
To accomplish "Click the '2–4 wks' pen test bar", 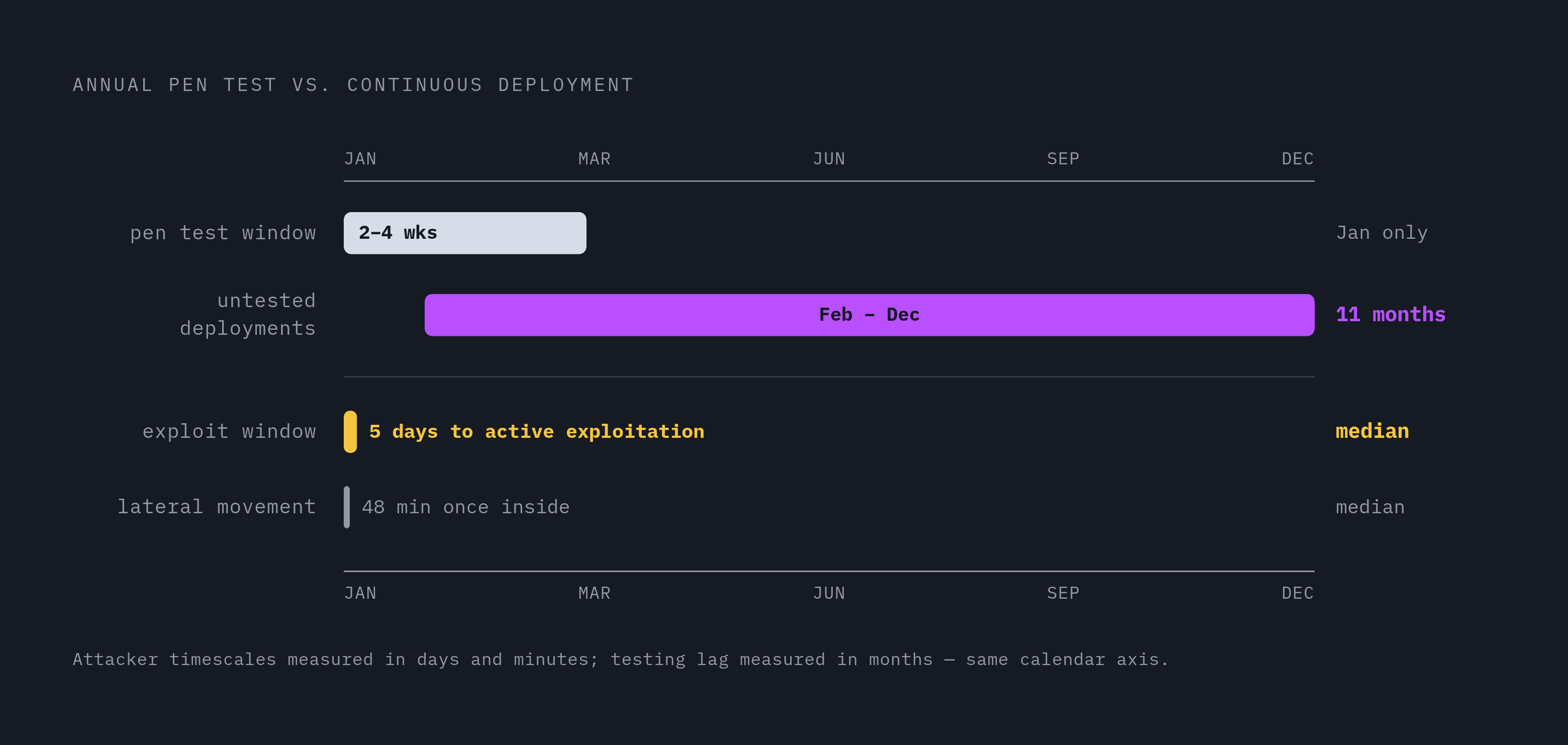I will (x=464, y=233).
